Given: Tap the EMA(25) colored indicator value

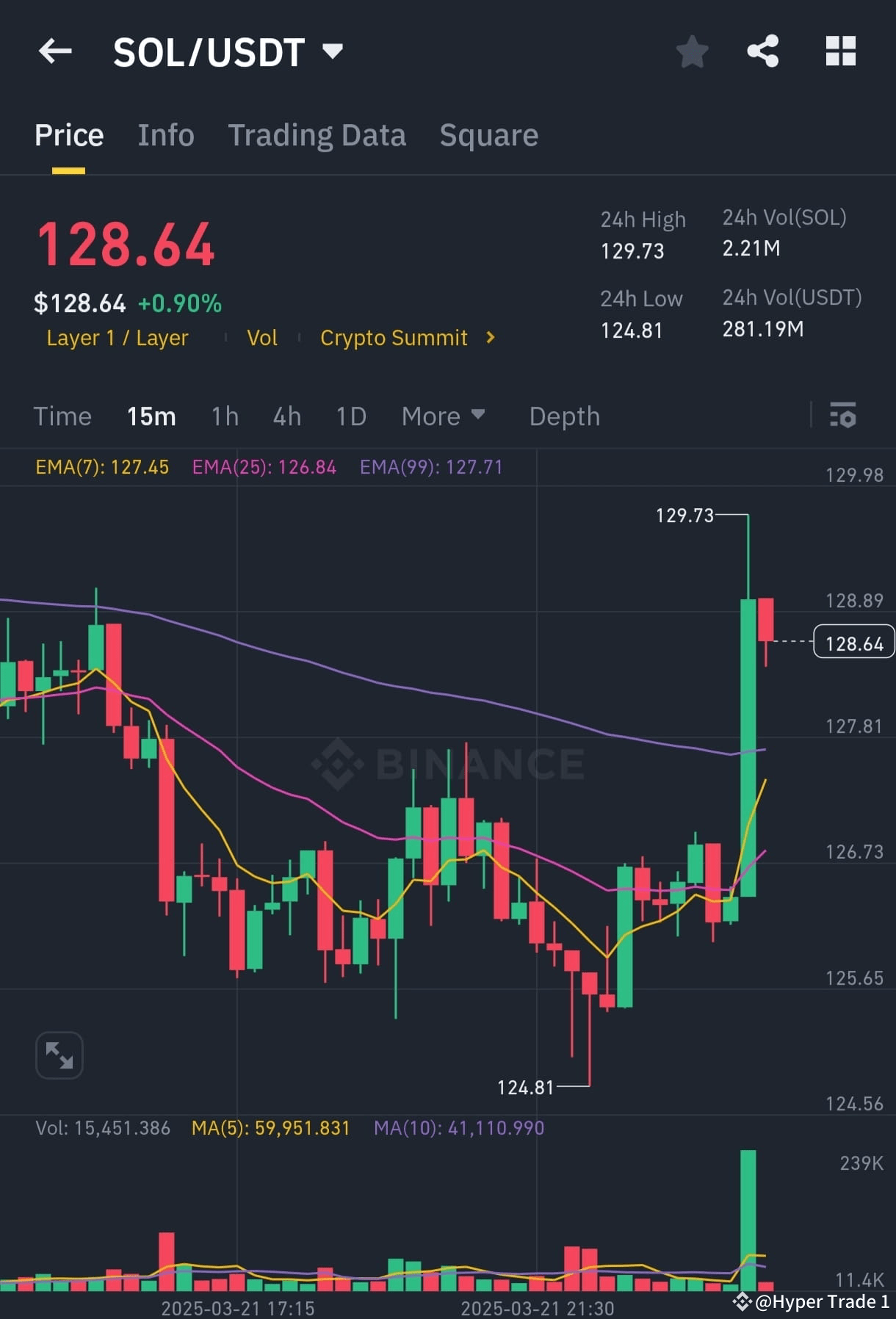Looking at the screenshot, I should [x=264, y=466].
